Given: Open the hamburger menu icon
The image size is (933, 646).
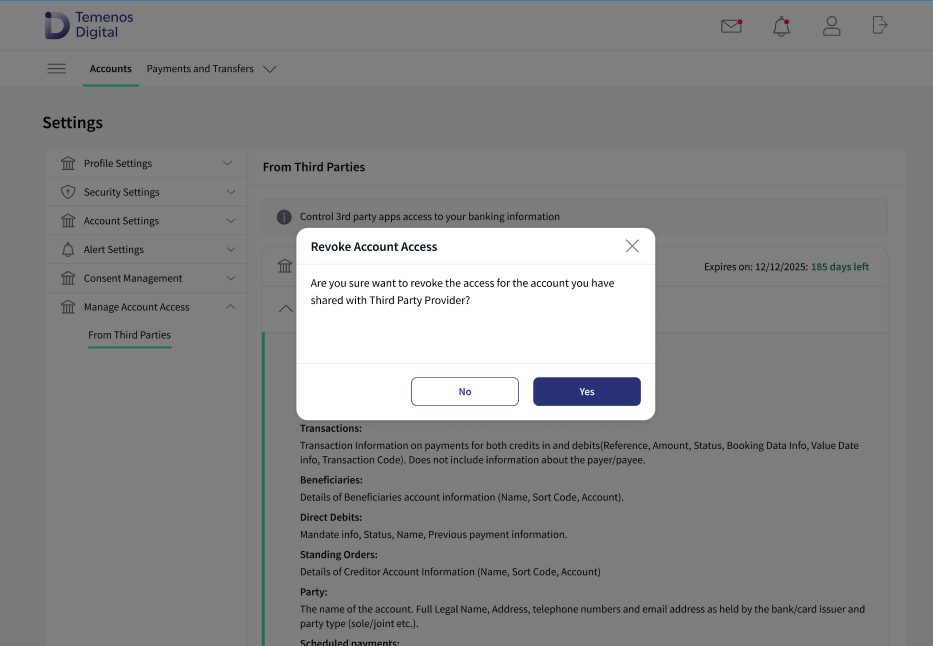Looking at the screenshot, I should pyautogui.click(x=57, y=68).
